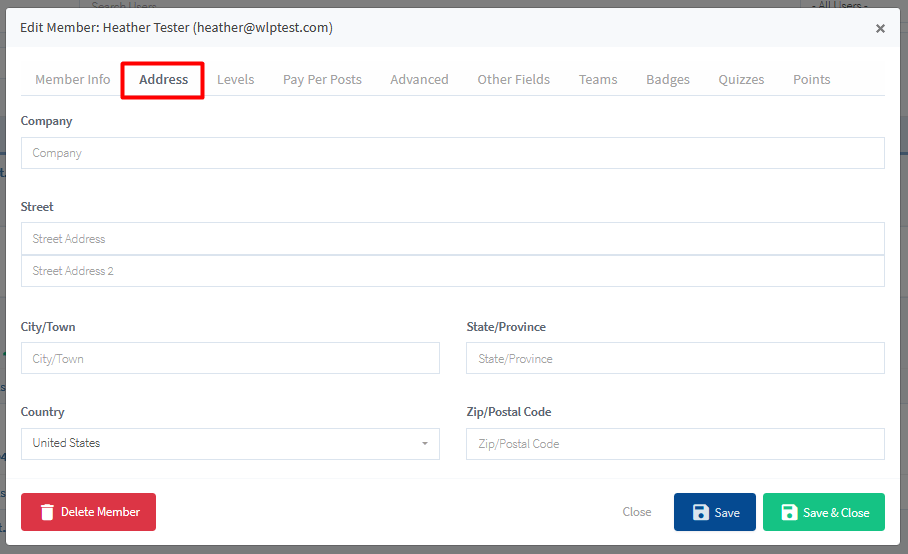Show the Points tab
This screenshot has height=554, width=908.
coord(811,79)
